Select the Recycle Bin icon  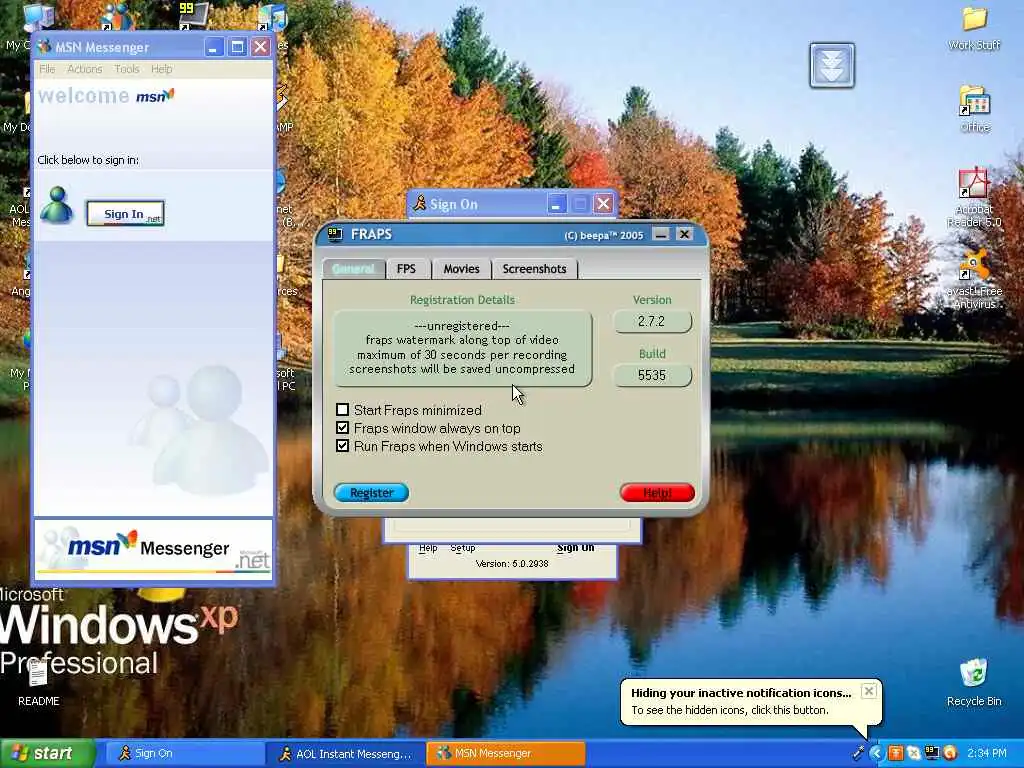pos(974,682)
